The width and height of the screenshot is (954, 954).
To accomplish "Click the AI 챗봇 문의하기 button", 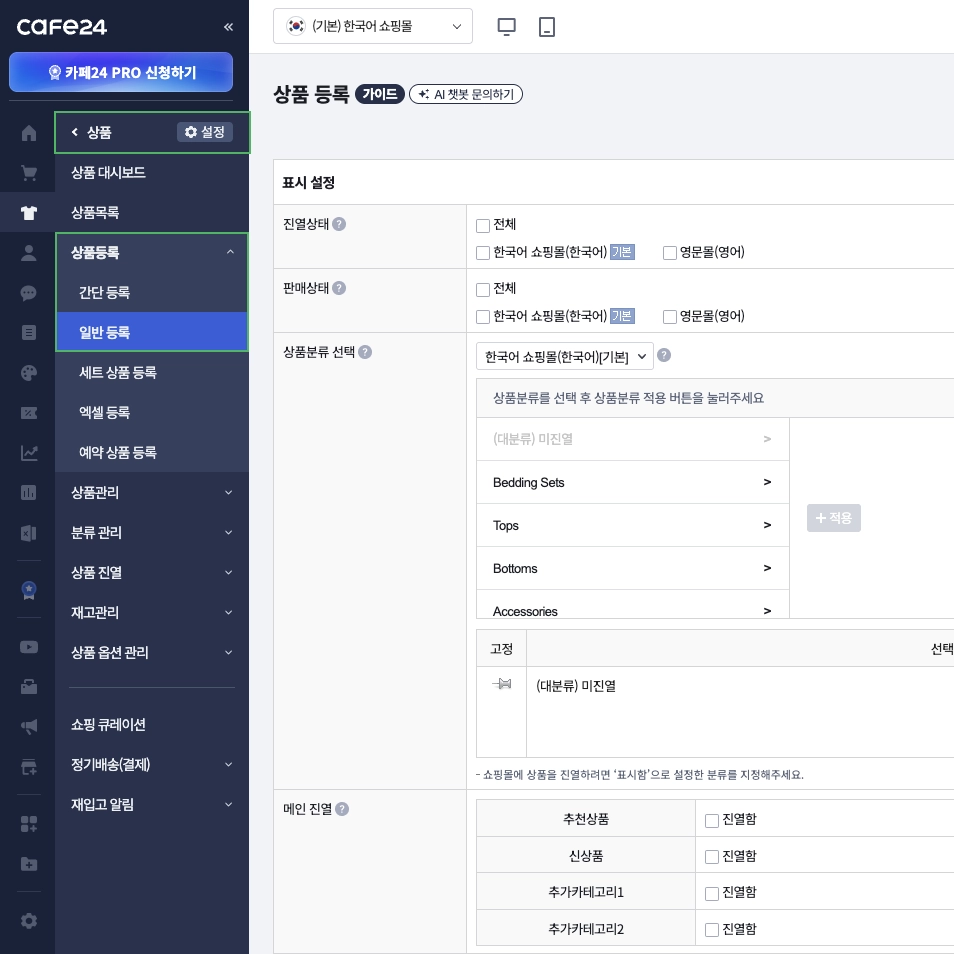I will point(466,94).
